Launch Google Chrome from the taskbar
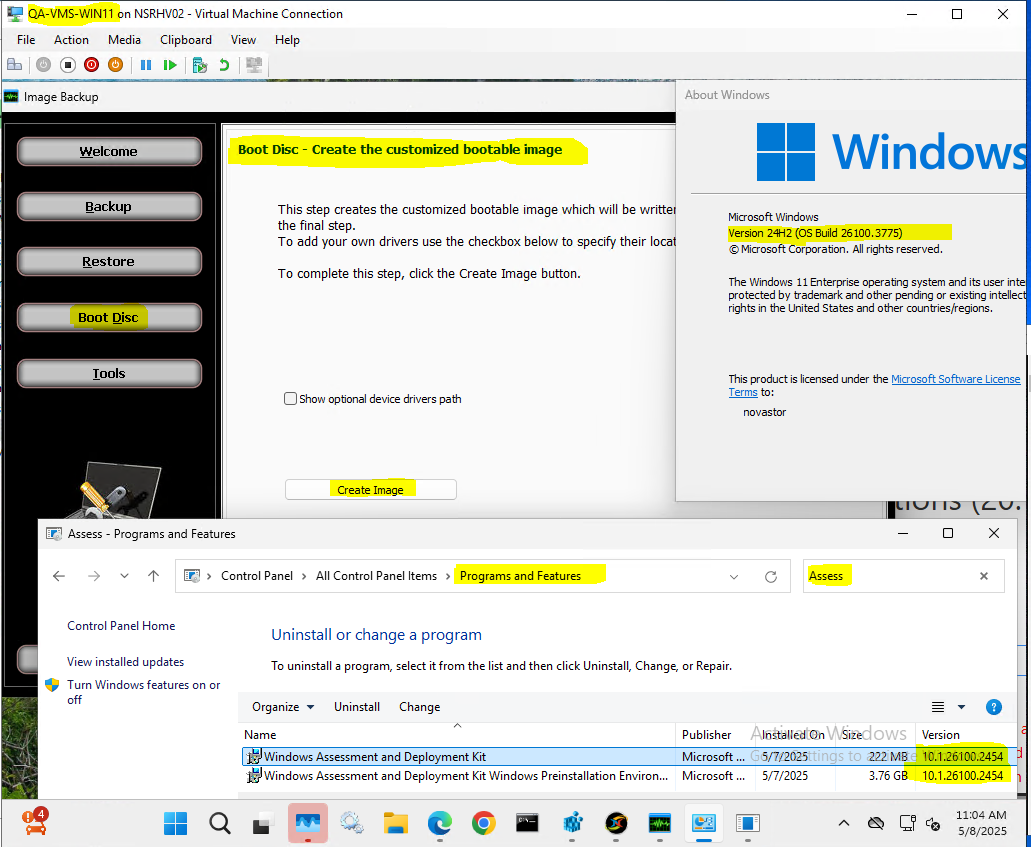The image size is (1031, 847). click(x=483, y=823)
